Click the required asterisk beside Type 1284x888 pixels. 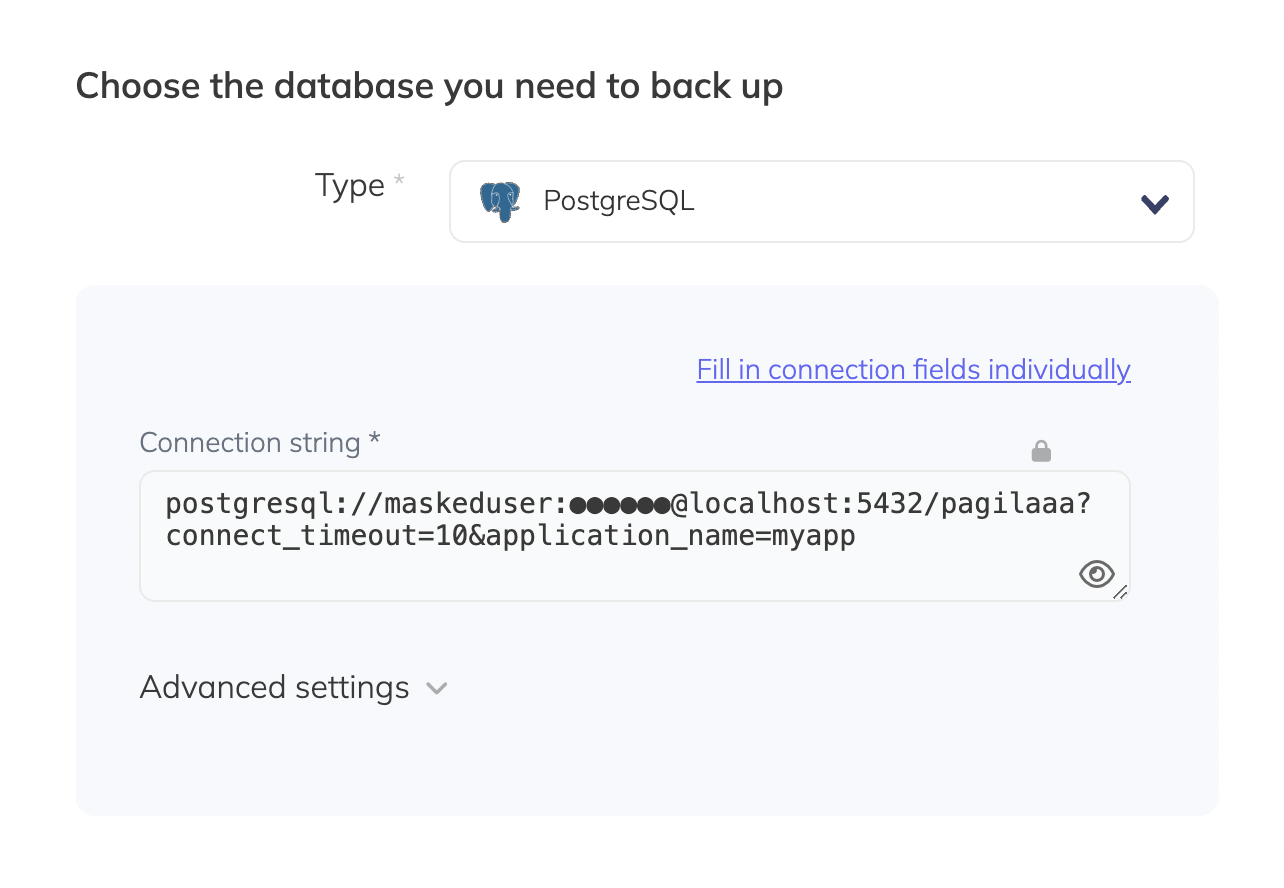pyautogui.click(x=399, y=181)
